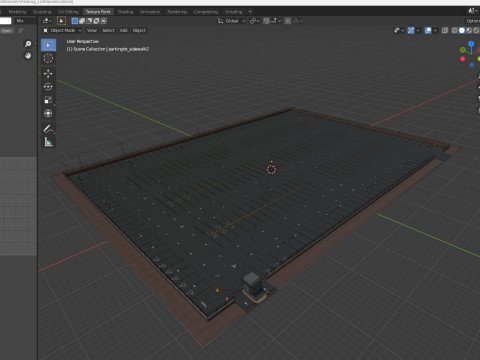Click the Options button at top right
The width and height of the screenshot is (480, 360).
(473, 21)
